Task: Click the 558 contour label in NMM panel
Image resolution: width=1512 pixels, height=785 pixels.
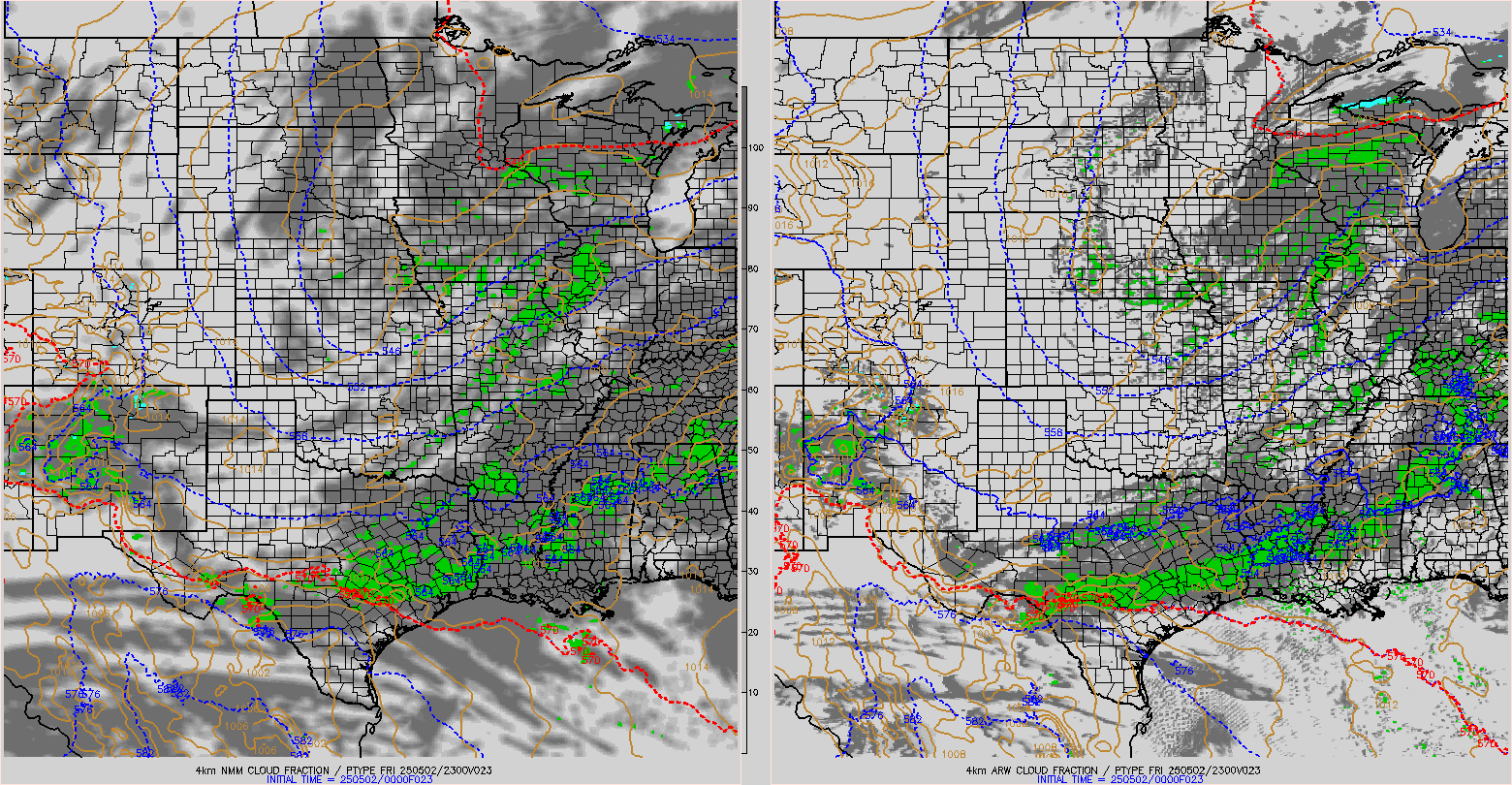Action: point(298,437)
